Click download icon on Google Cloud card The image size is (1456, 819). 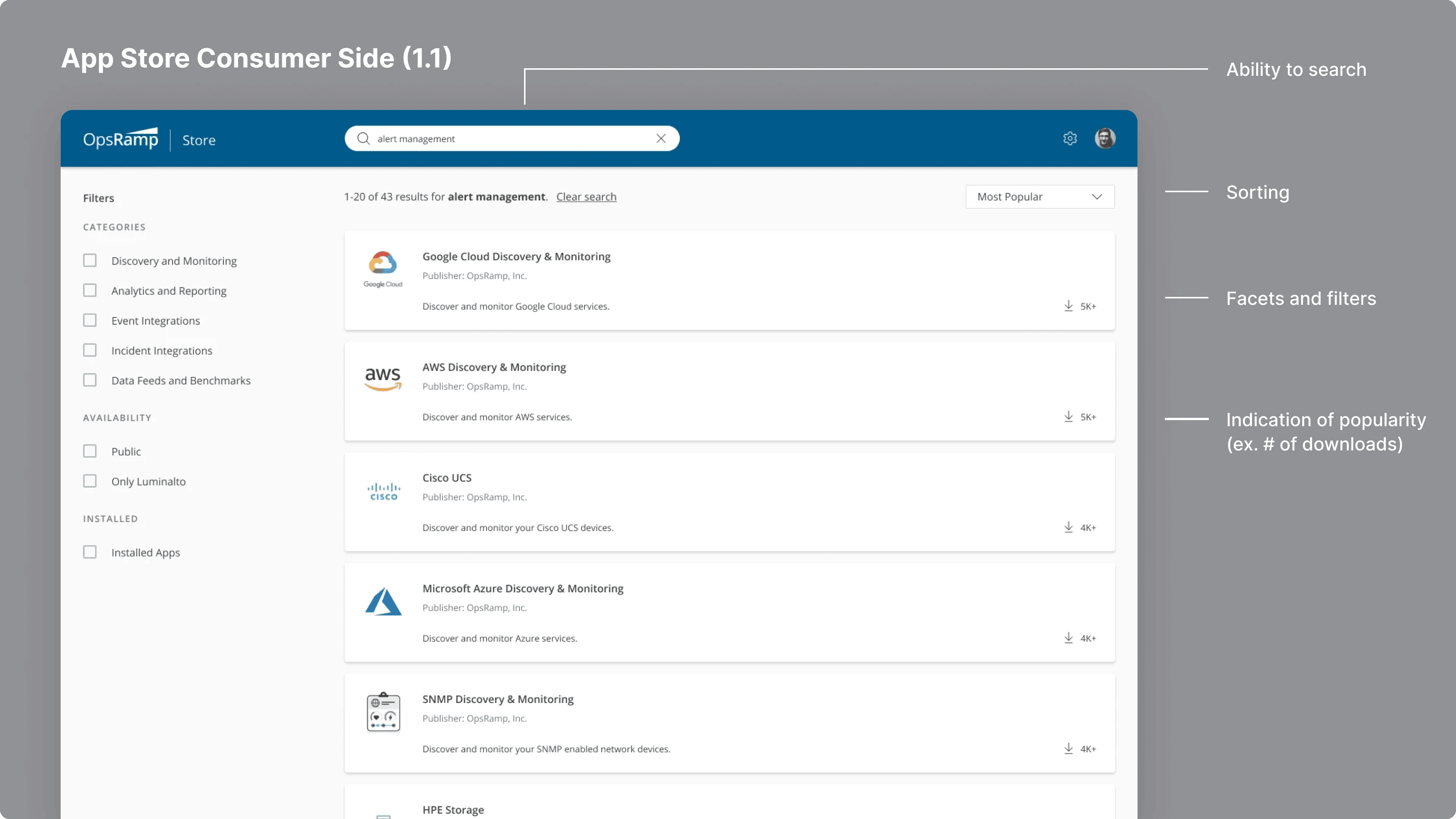(x=1068, y=306)
